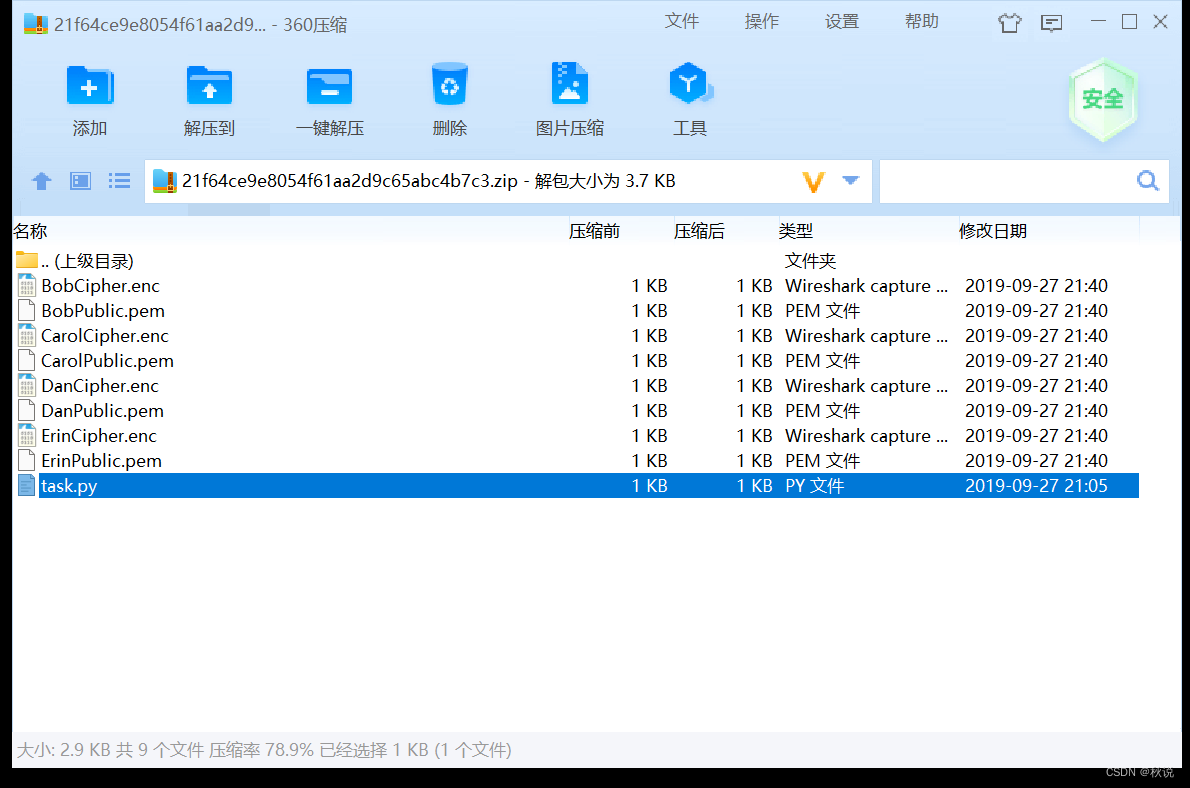Select the 添加 (Add files) tool
This screenshot has width=1190, height=788.
pyautogui.click(x=90, y=97)
